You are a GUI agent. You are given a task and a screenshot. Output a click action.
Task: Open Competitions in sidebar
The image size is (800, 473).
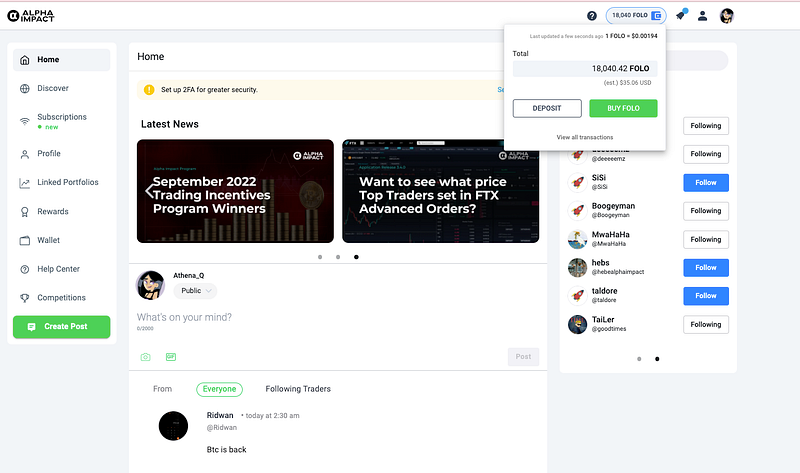pos(62,298)
